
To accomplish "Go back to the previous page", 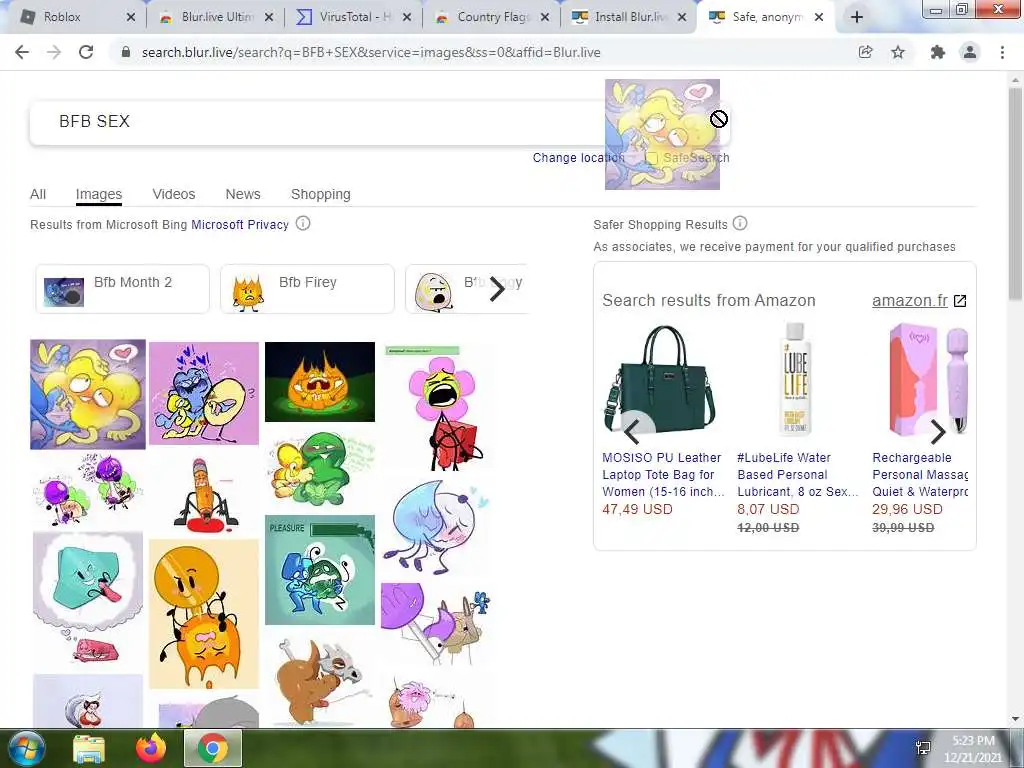I will 22,52.
